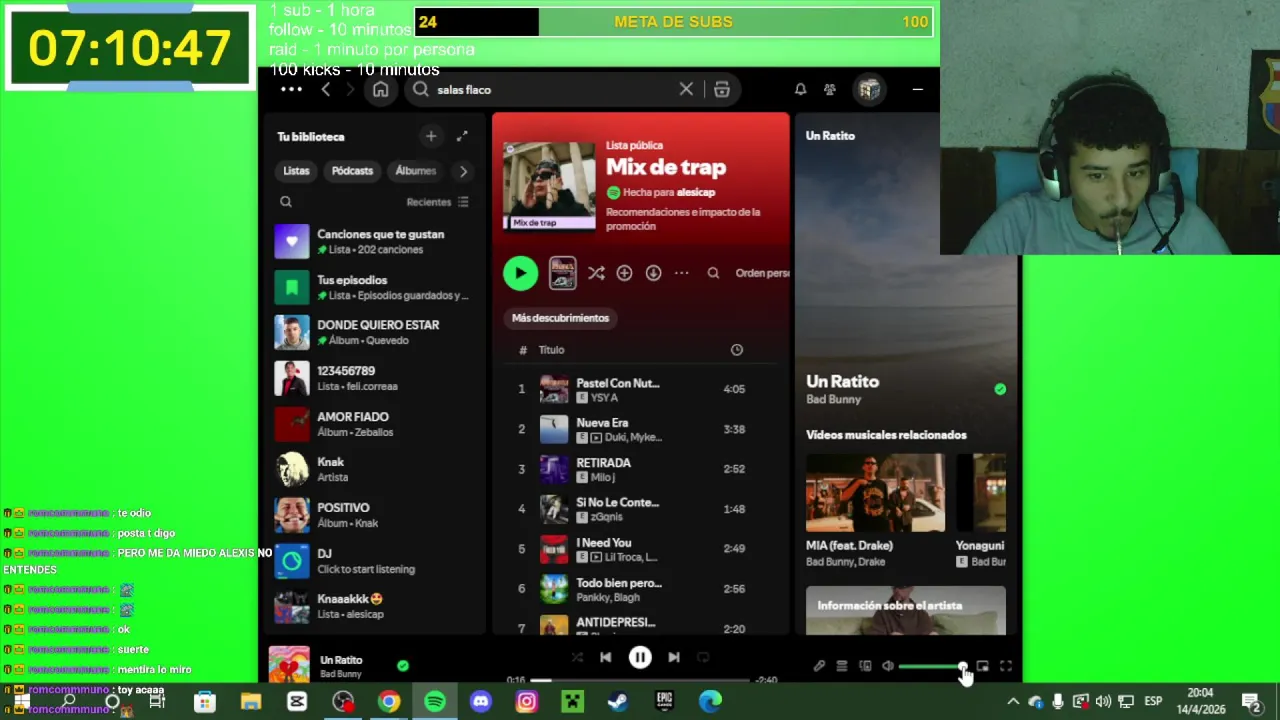This screenshot has width=1280, height=720.
Task: Select the Si No Le Contesto track
Action: point(640,509)
